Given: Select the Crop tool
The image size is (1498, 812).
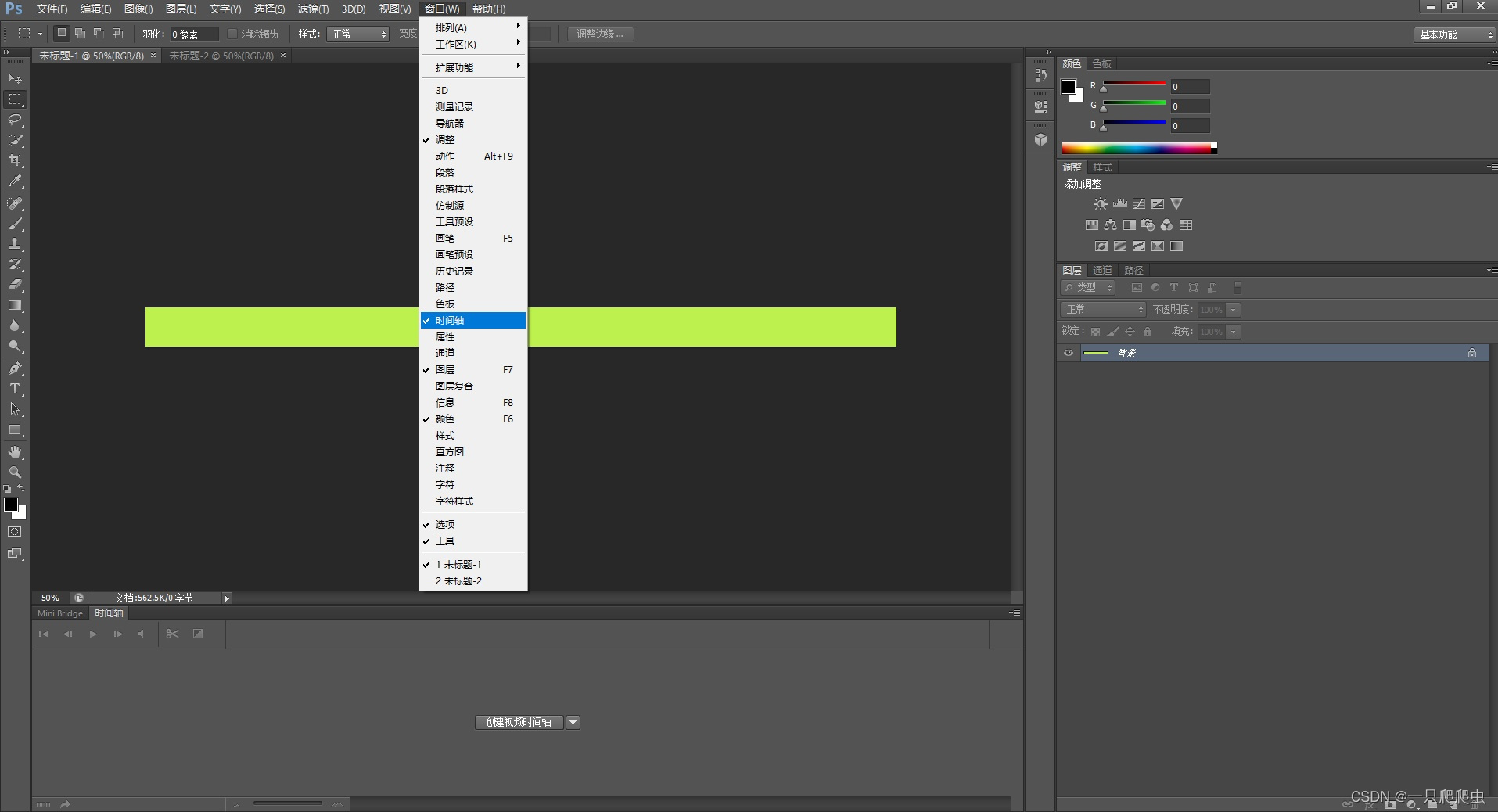Looking at the screenshot, I should click(x=15, y=160).
